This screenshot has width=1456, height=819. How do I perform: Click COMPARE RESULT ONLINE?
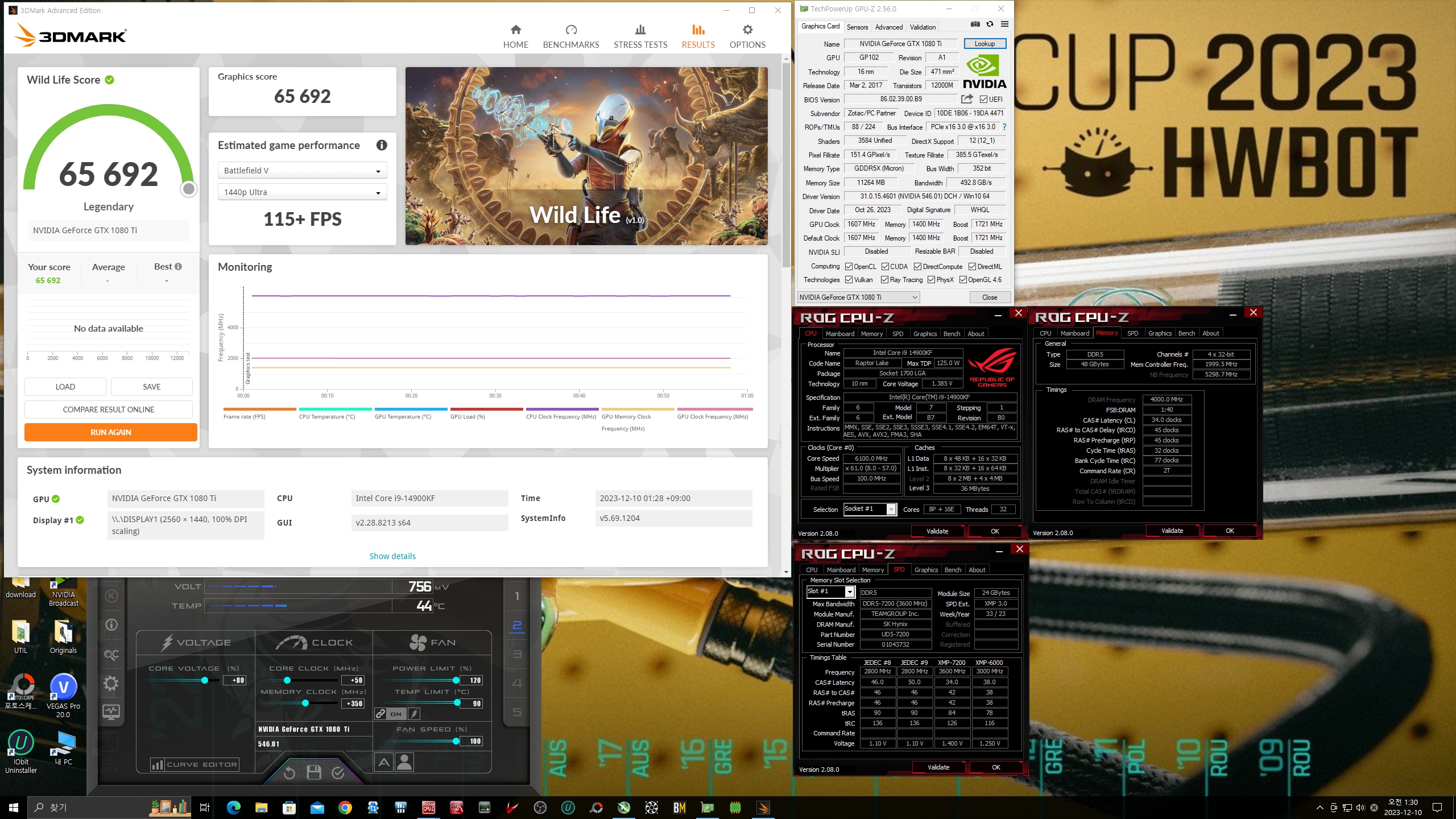click(x=109, y=409)
